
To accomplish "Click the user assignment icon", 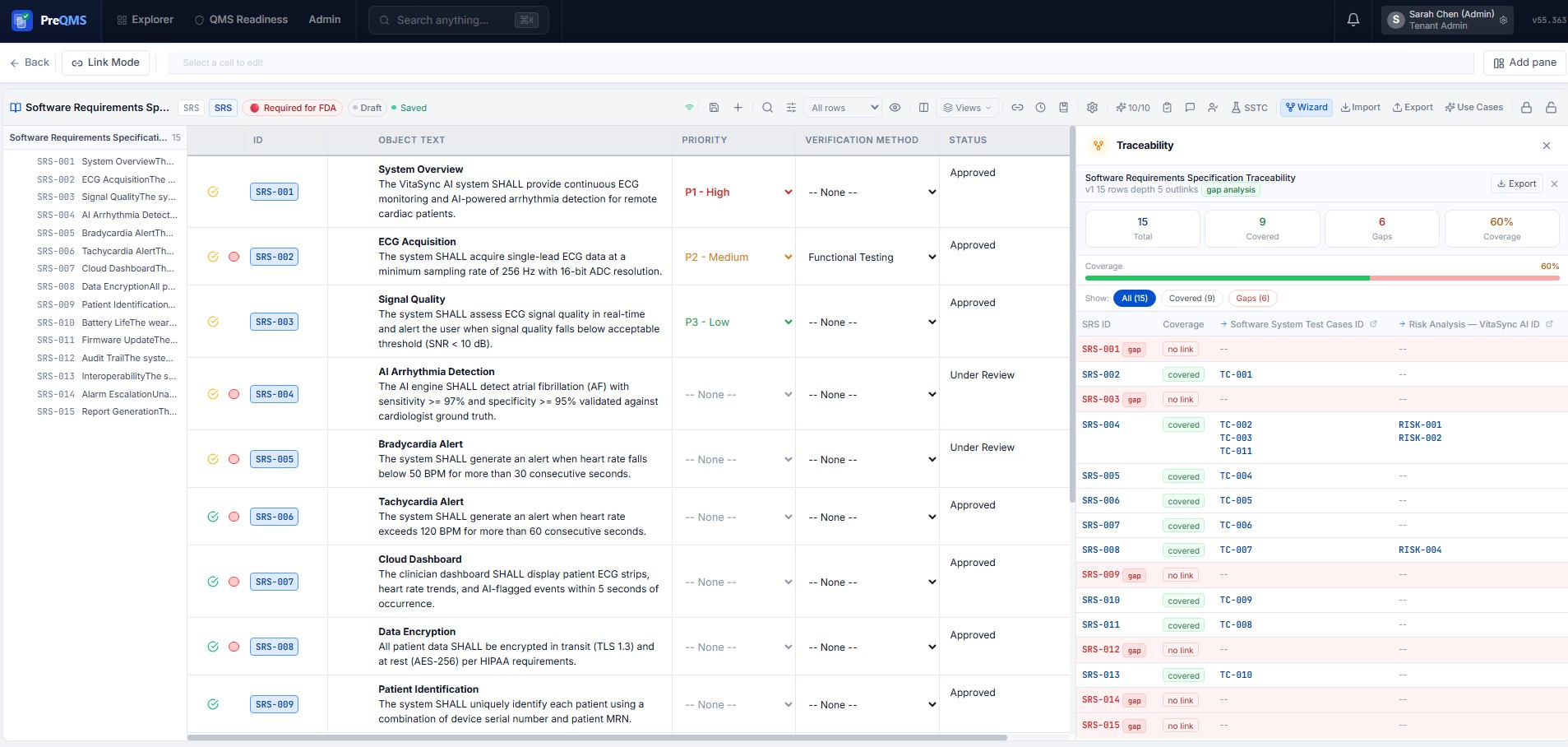I will click(x=1213, y=108).
